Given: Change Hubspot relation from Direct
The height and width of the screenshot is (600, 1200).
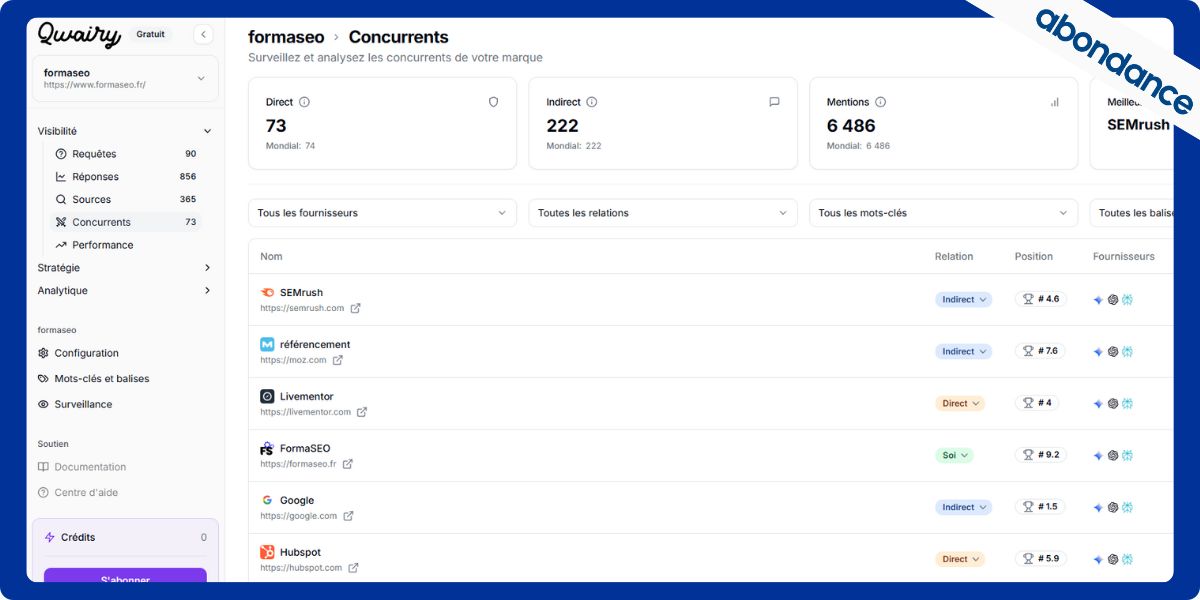Looking at the screenshot, I should coord(960,559).
